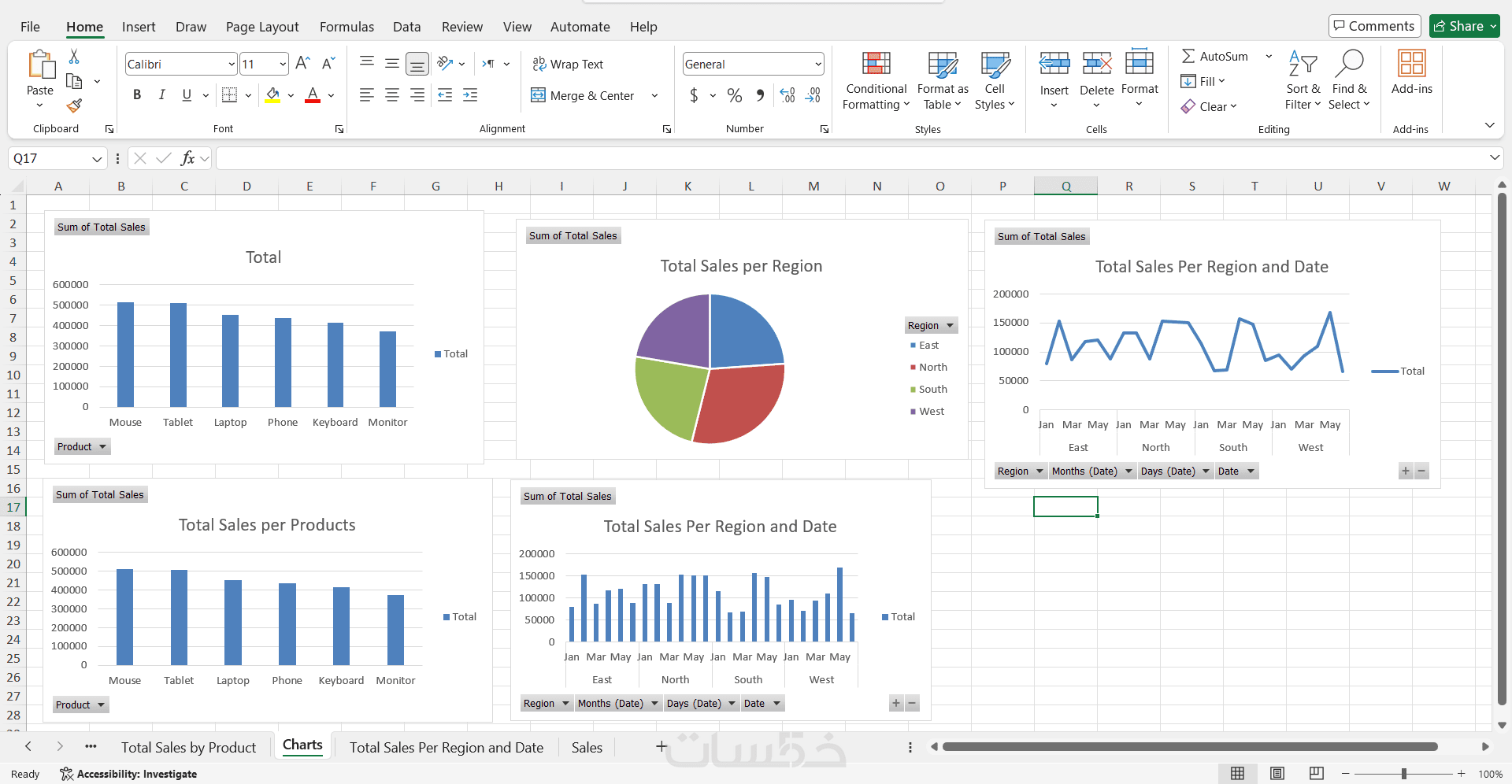Toggle Underline formatting
This screenshot has height=784, width=1512.
click(187, 95)
